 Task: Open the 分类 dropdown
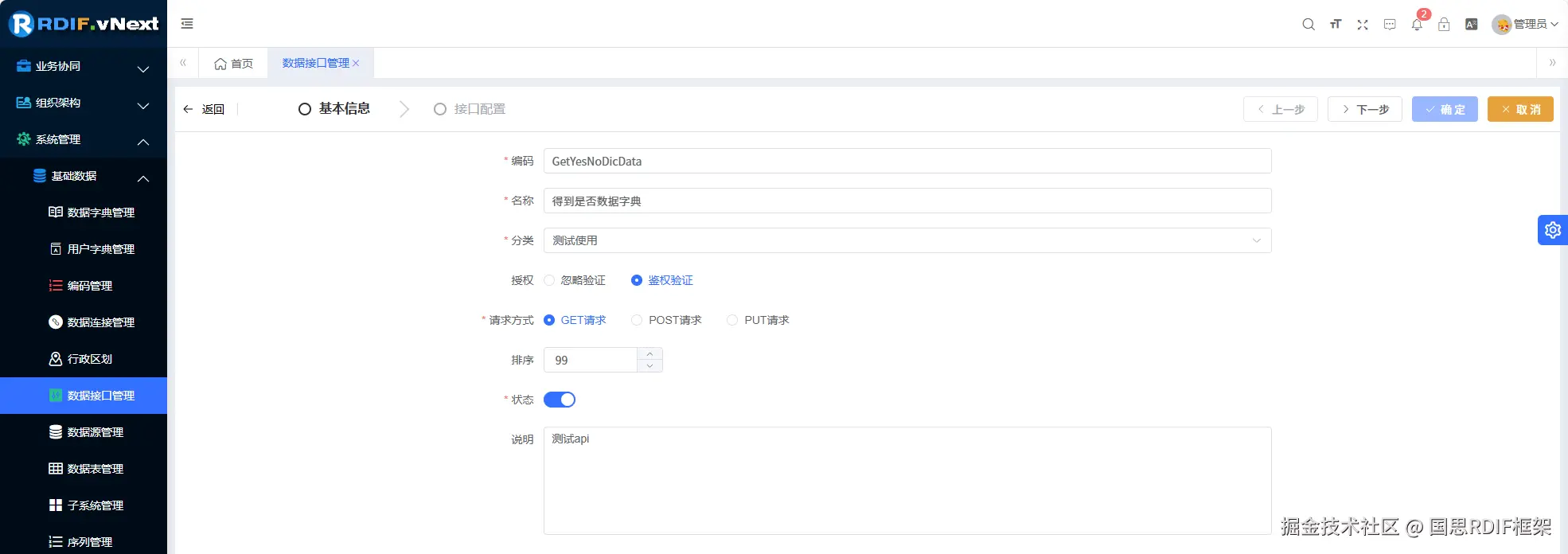[x=907, y=240]
